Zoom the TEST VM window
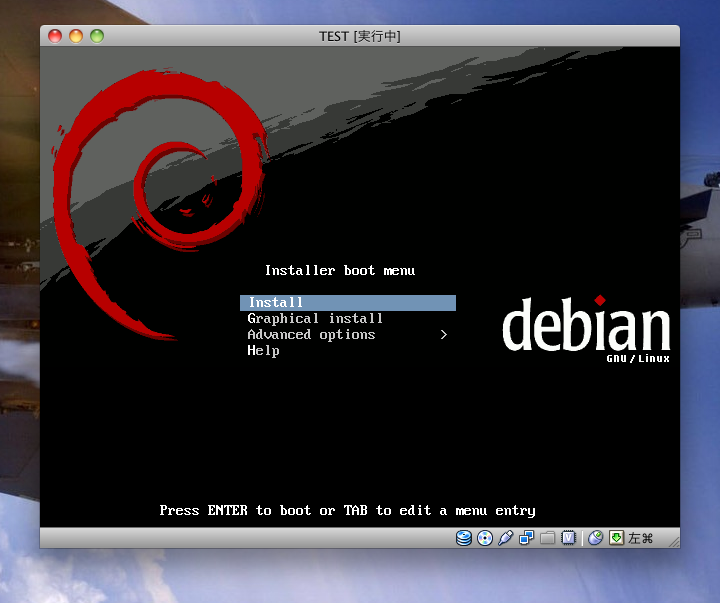Image resolution: width=720 pixels, height=603 pixels. pos(97,36)
